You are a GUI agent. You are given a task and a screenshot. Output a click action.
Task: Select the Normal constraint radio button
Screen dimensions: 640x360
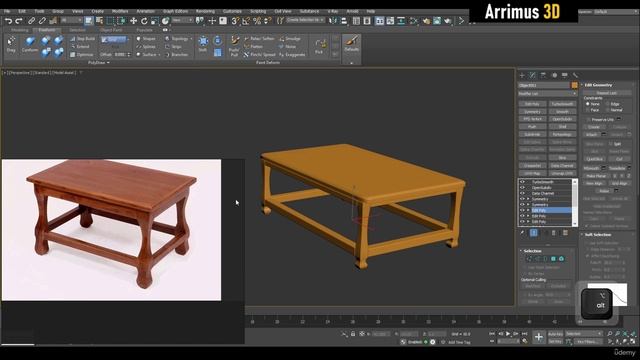pos(608,110)
